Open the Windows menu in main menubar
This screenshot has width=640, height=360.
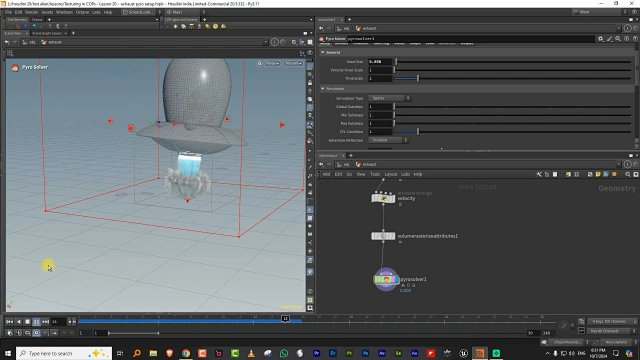[64, 12]
